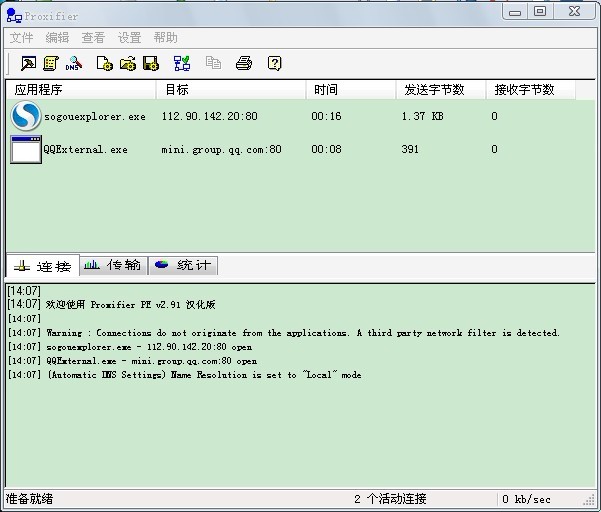Select sogouexplorer.exe connection row
This screenshot has width=601, height=512.
[x=300, y=116]
